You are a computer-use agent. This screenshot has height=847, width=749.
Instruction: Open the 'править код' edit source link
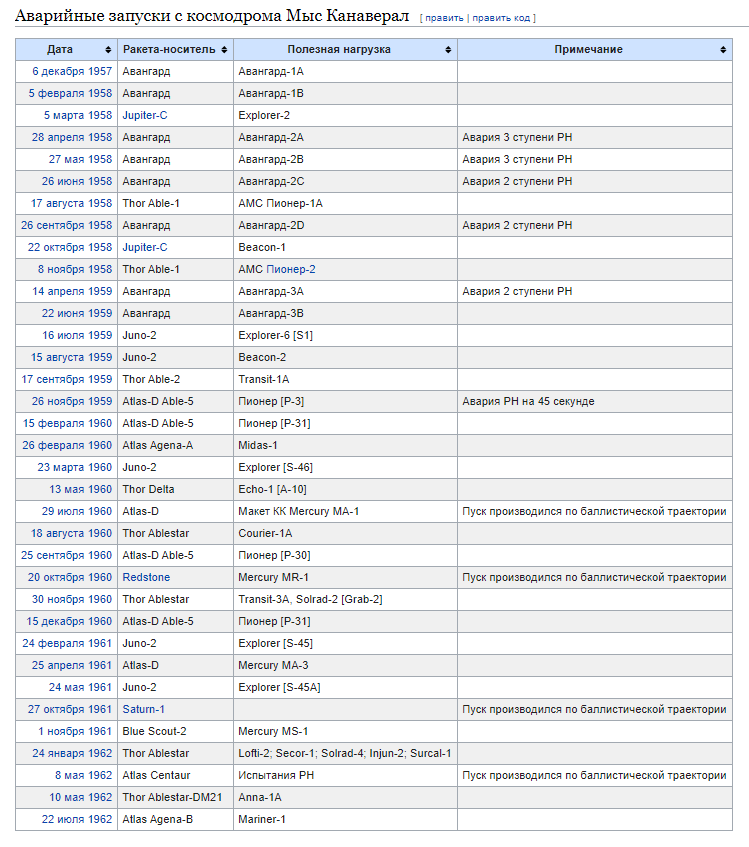tap(501, 18)
